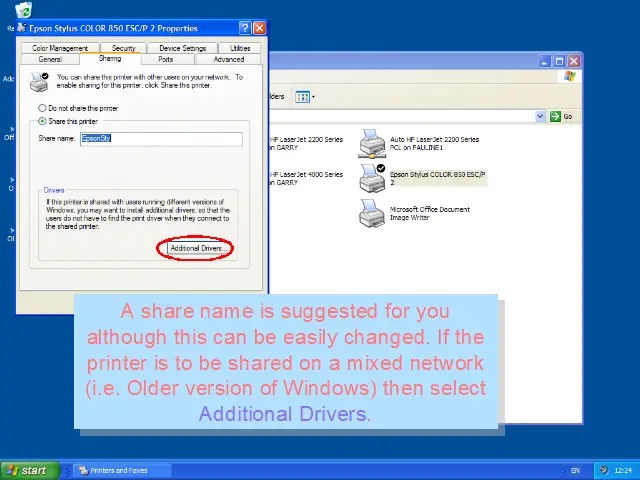The height and width of the screenshot is (480, 640).
Task: Click Printers and Faxes taskbar button
Action: point(122,470)
